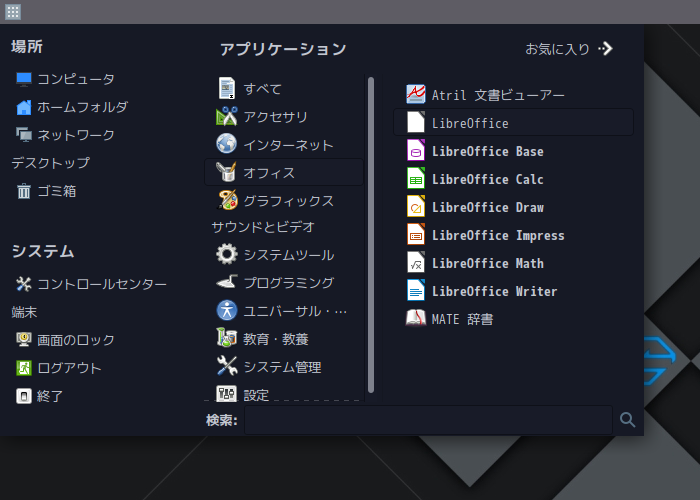The height and width of the screenshot is (500, 700).
Task: Click the コンピュータ monitor icon
Action: pyautogui.click(x=24, y=79)
